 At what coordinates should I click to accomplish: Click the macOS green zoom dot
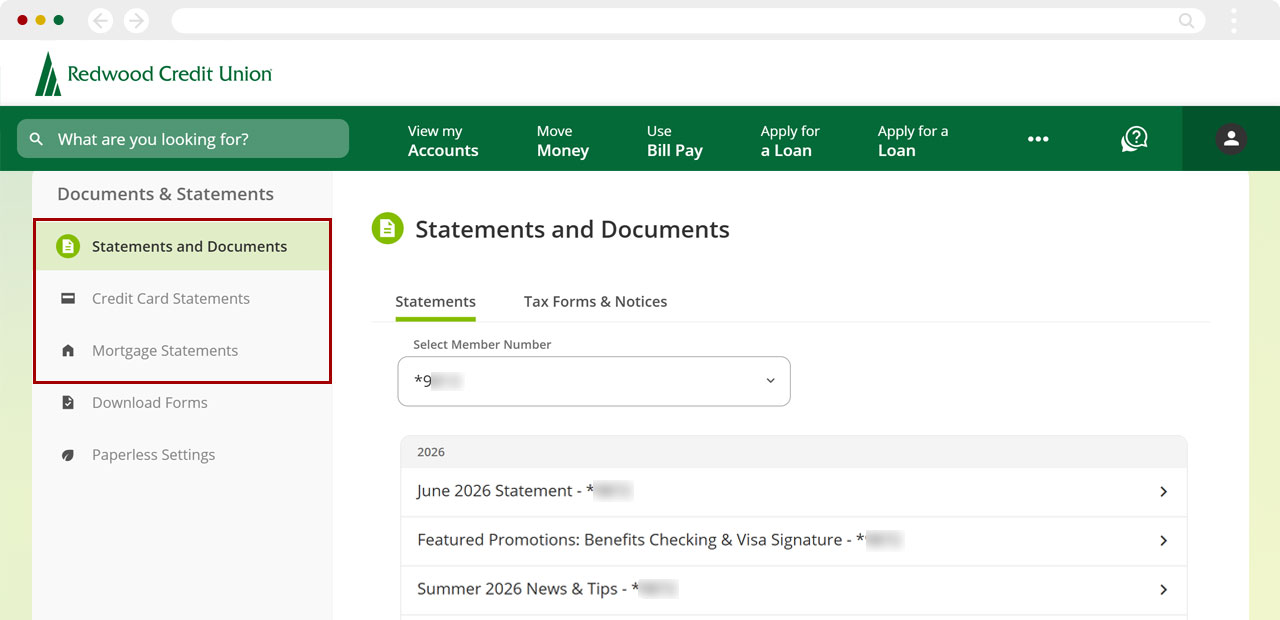tap(59, 20)
